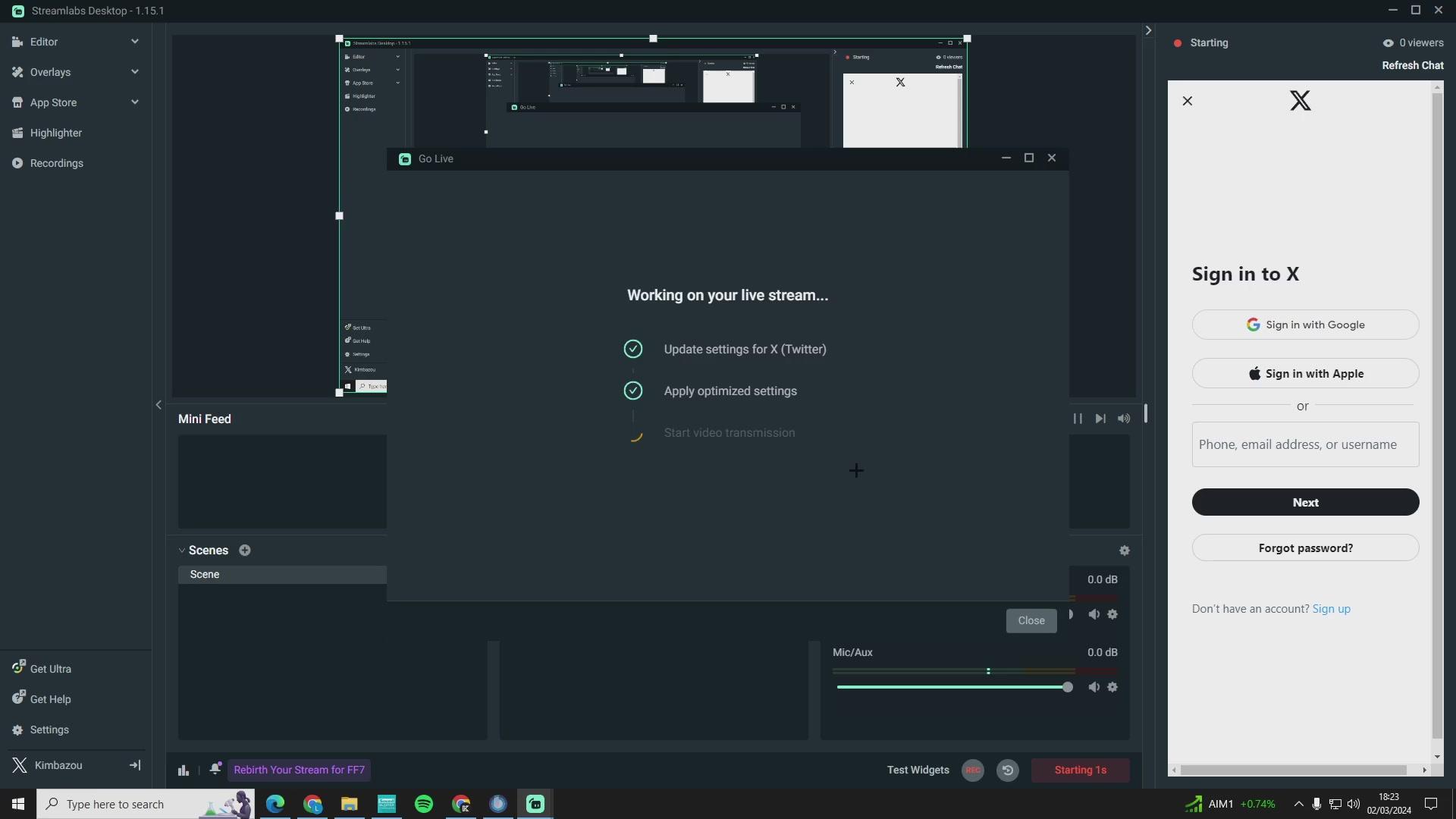Image resolution: width=1456 pixels, height=819 pixels.
Task: Open Overlays in the sidebar
Action: pos(50,72)
